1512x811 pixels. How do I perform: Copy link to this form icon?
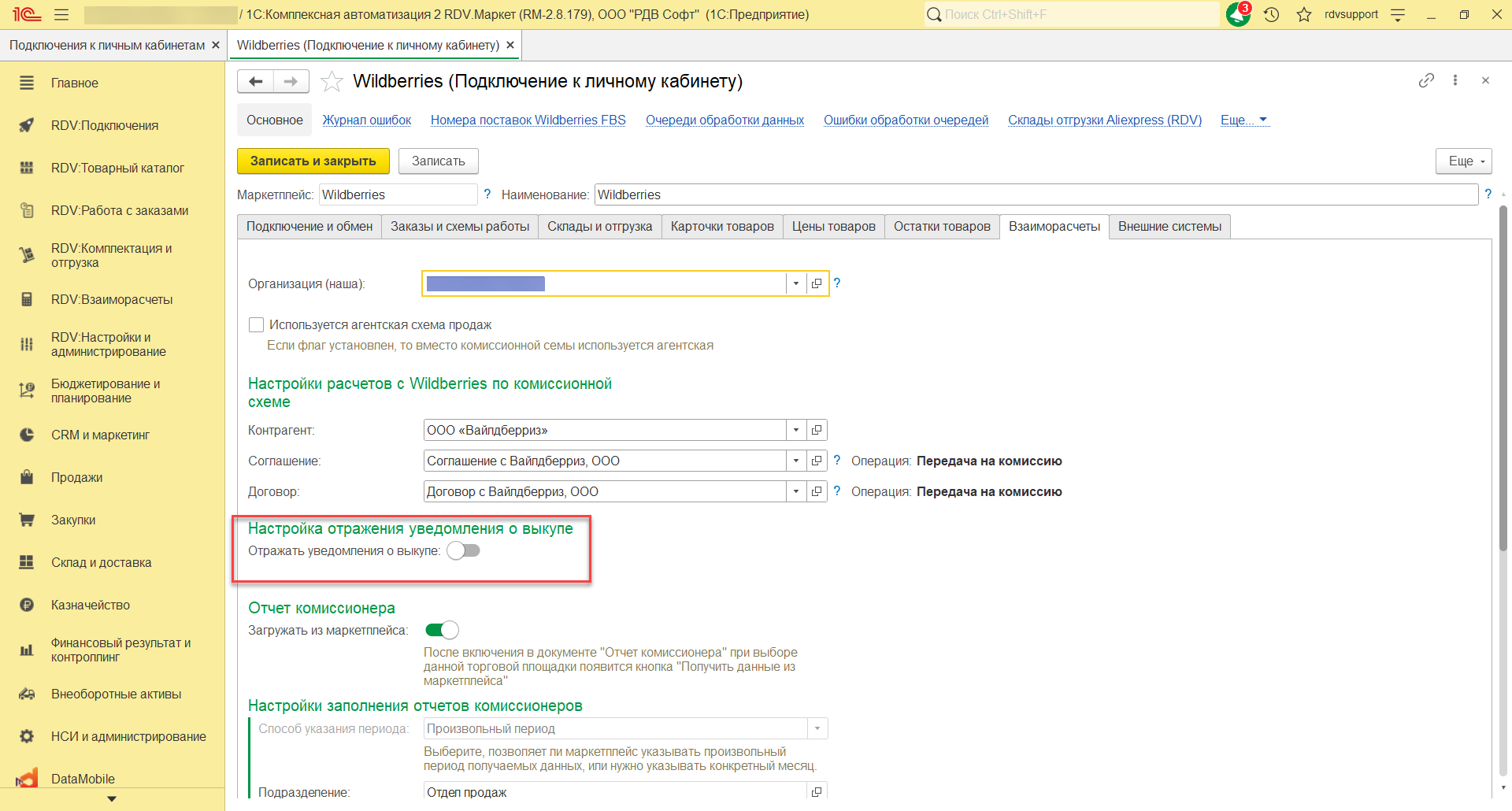[x=1426, y=80]
